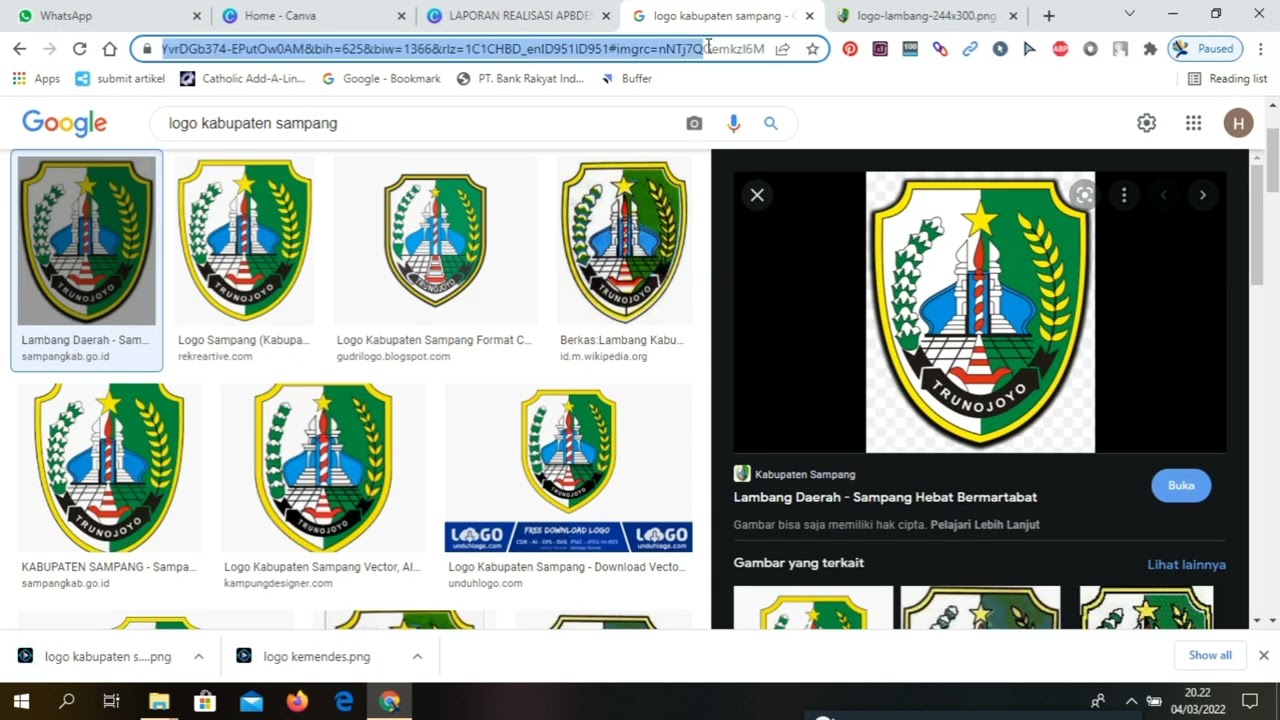The width and height of the screenshot is (1280, 720).
Task: Open the Extensions puzzle piece menu
Action: tap(1150, 48)
